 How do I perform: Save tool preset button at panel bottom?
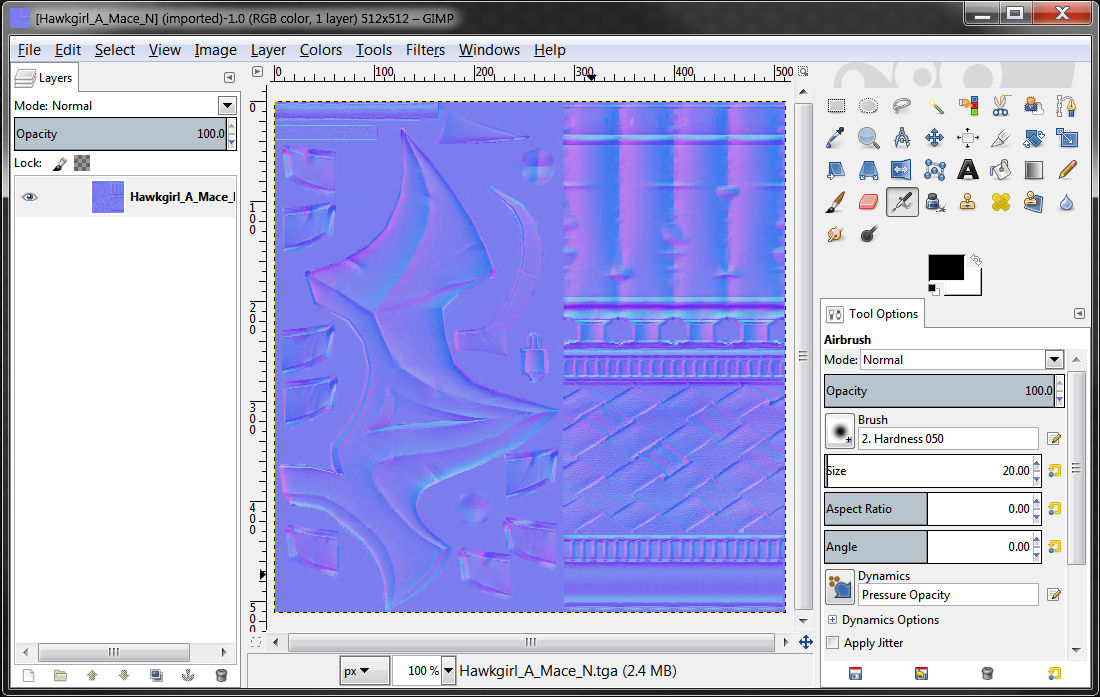point(855,674)
